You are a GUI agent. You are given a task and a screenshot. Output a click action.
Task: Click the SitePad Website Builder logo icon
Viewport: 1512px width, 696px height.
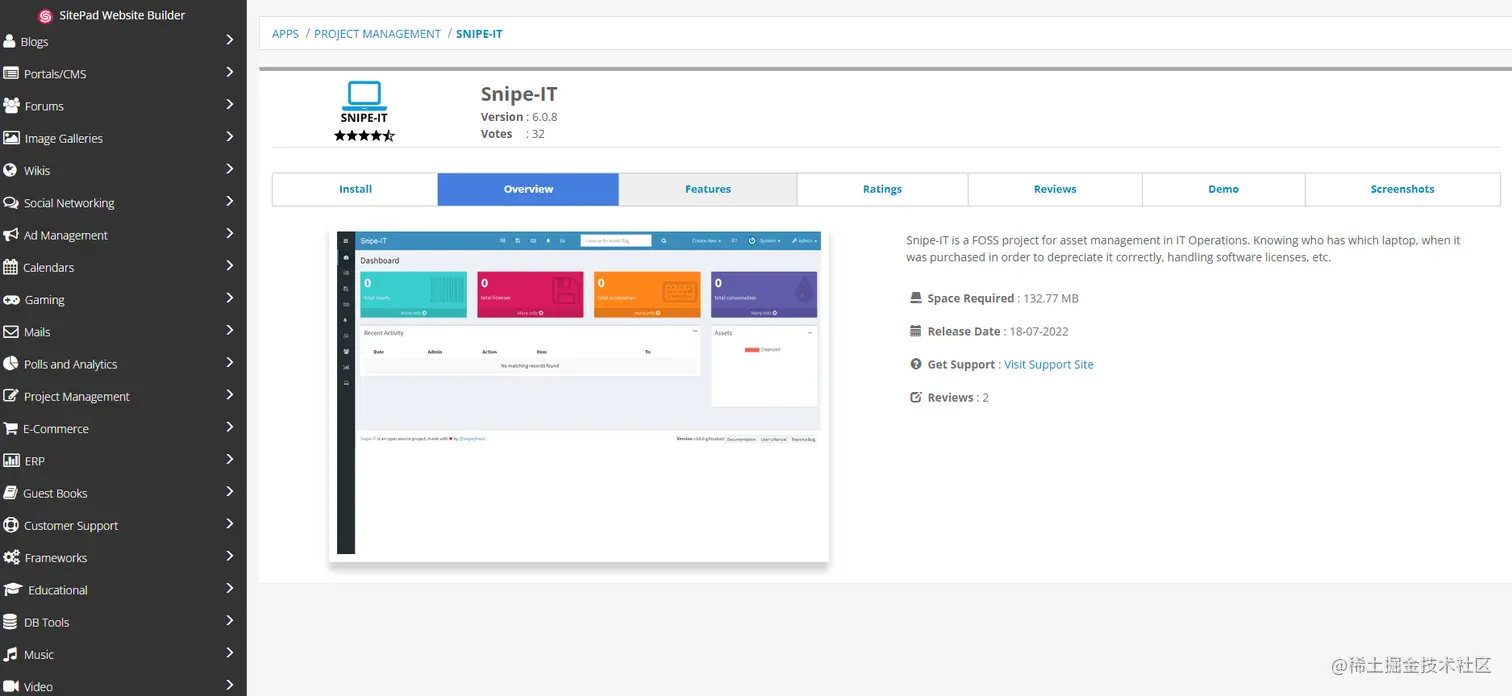click(45, 16)
